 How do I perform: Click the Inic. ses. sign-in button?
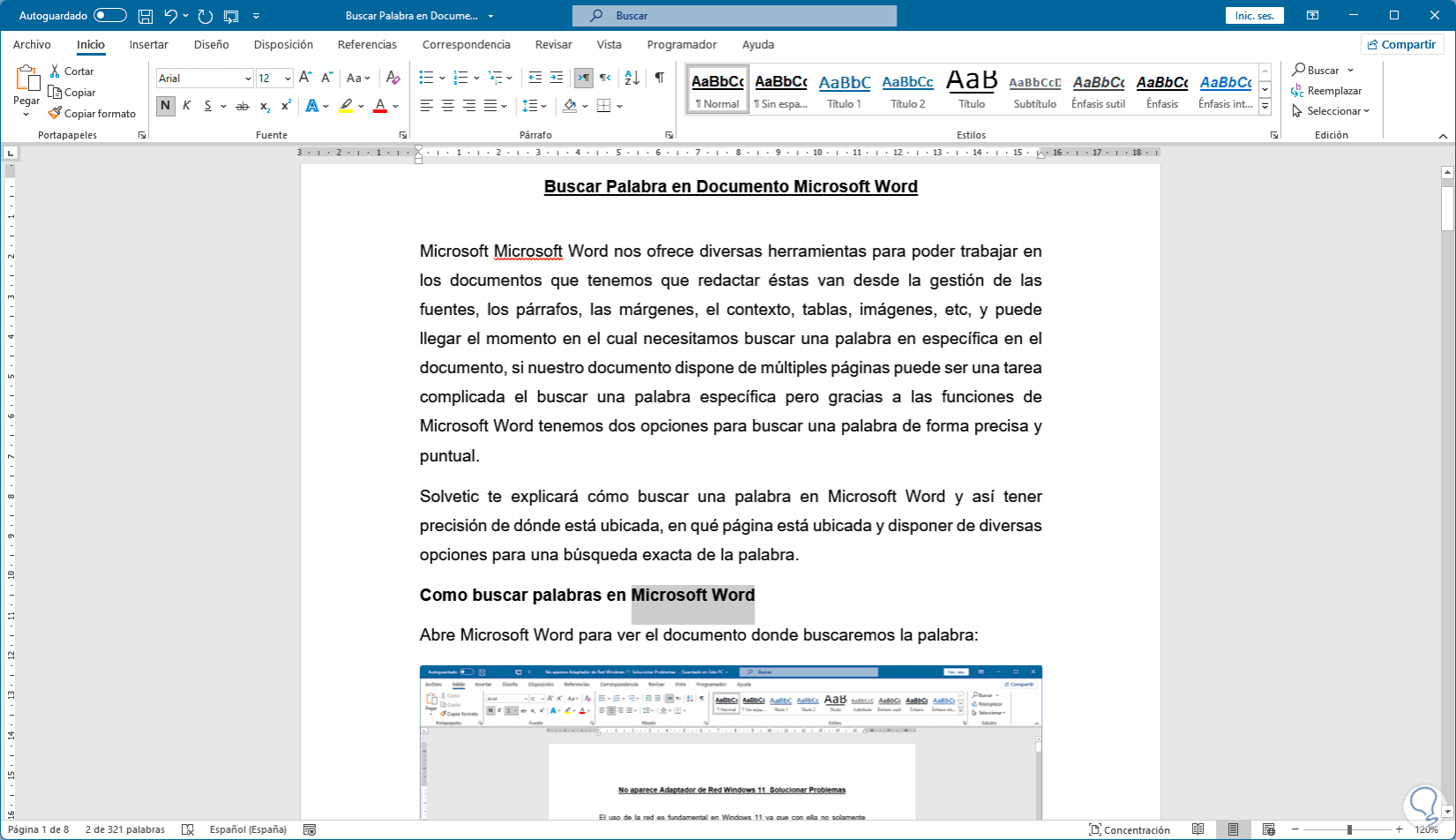(1255, 16)
